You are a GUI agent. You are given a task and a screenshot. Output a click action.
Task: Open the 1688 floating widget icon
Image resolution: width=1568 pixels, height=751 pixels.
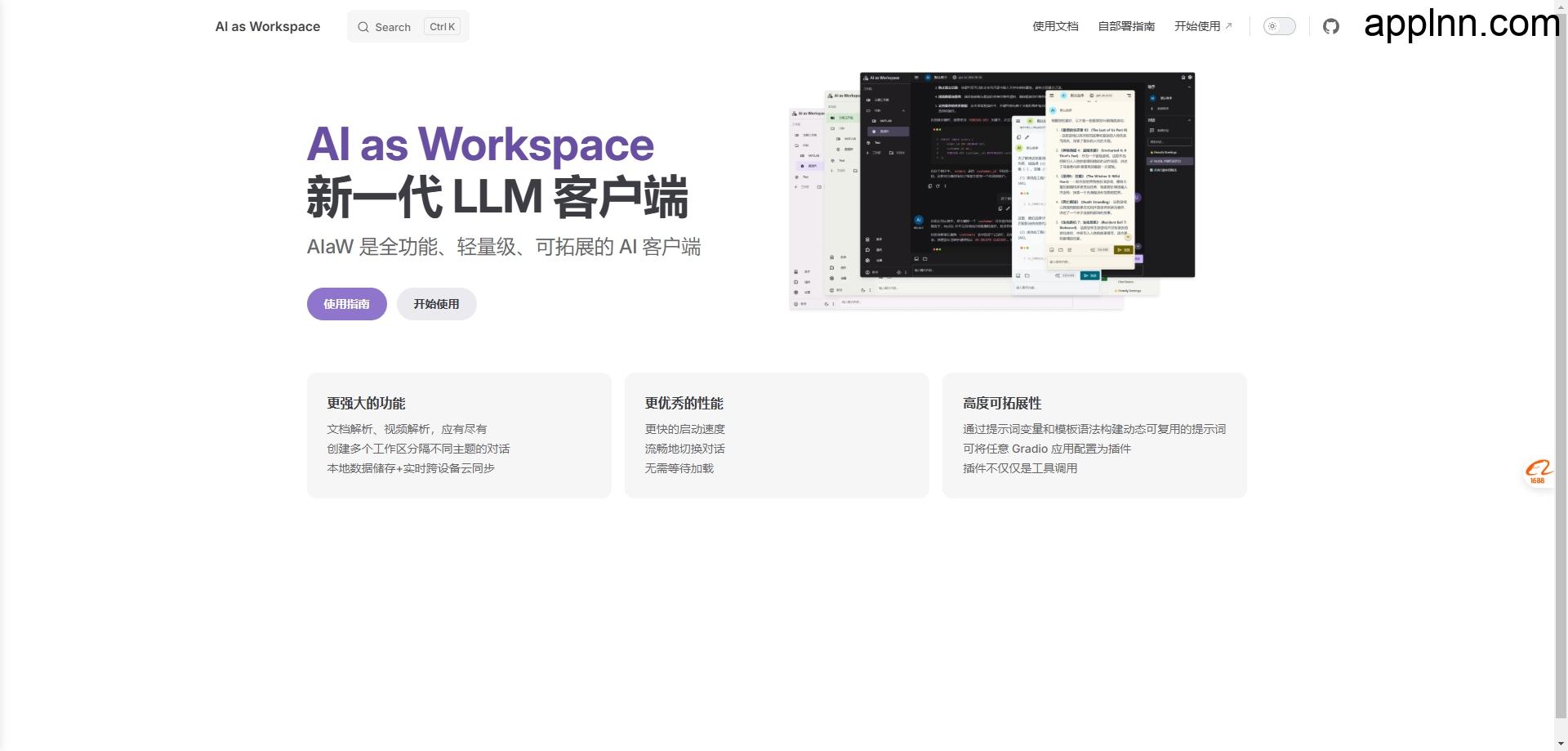pos(1539,472)
